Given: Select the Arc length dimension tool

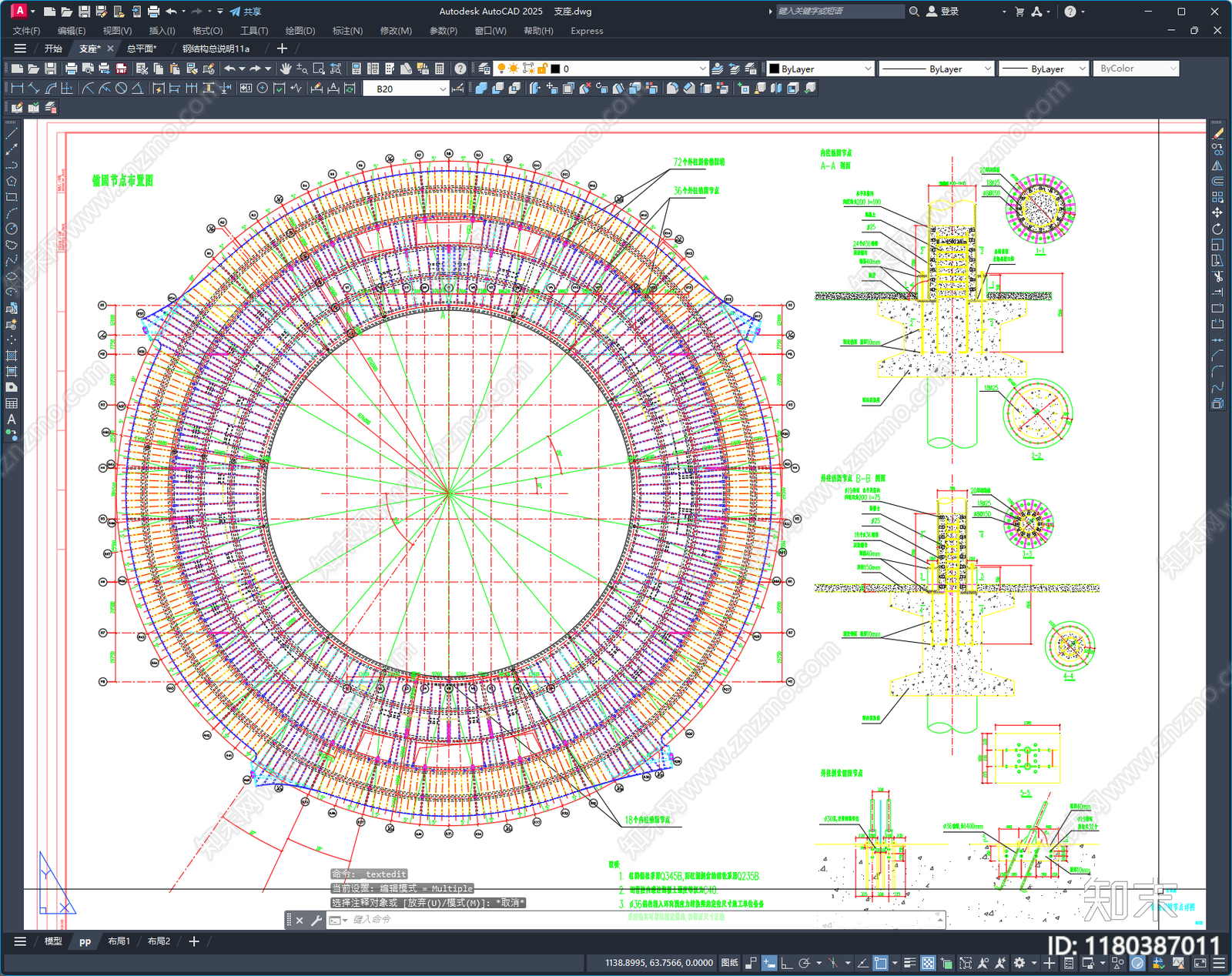Looking at the screenshot, I should pyautogui.click(x=51, y=89).
